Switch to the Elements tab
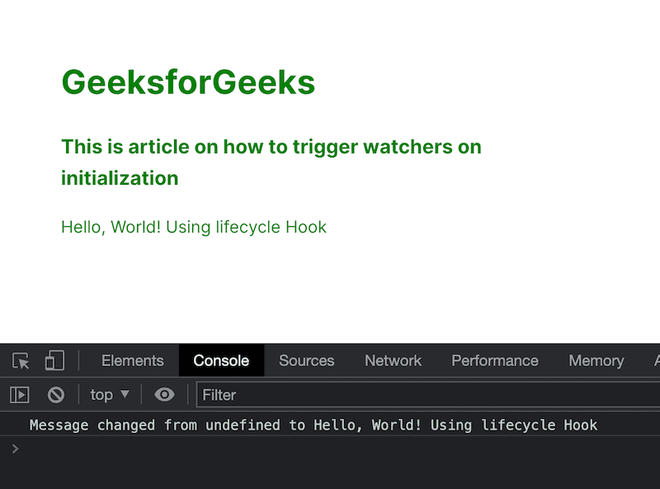The width and height of the screenshot is (660, 489). [x=132, y=361]
